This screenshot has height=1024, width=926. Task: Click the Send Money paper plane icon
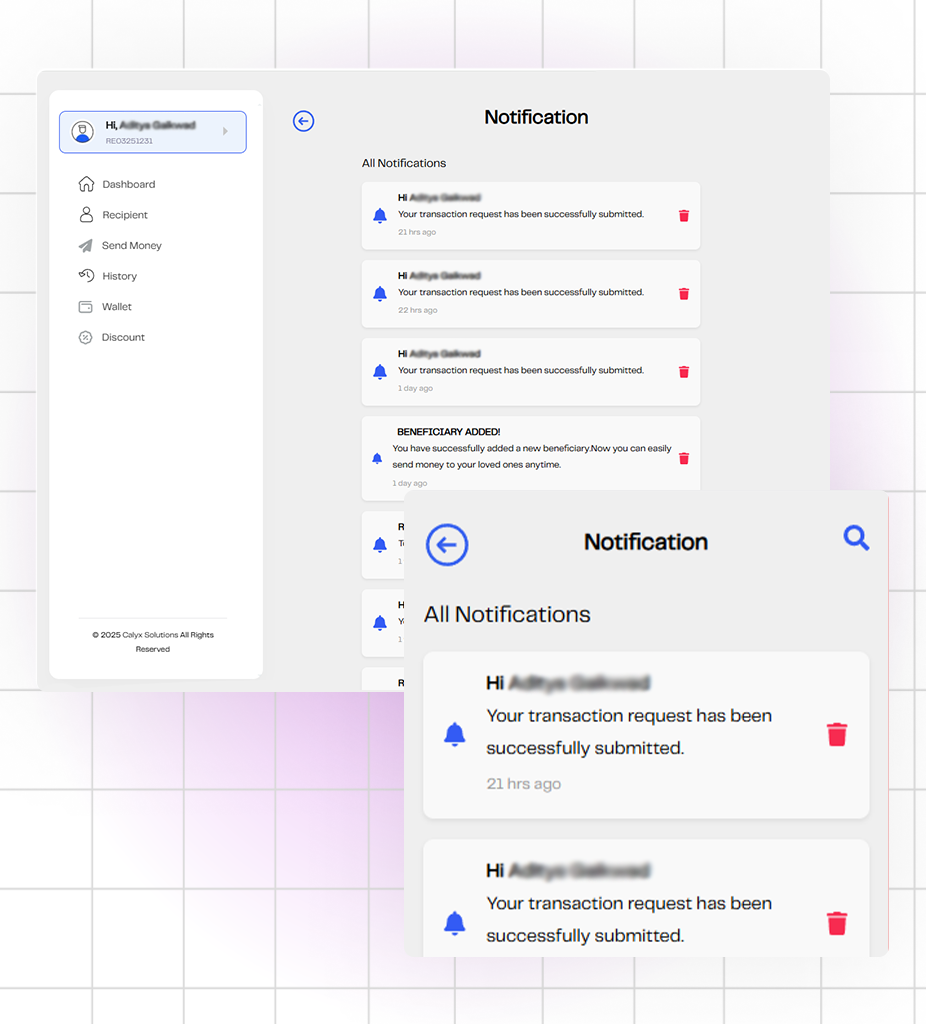[x=86, y=246]
